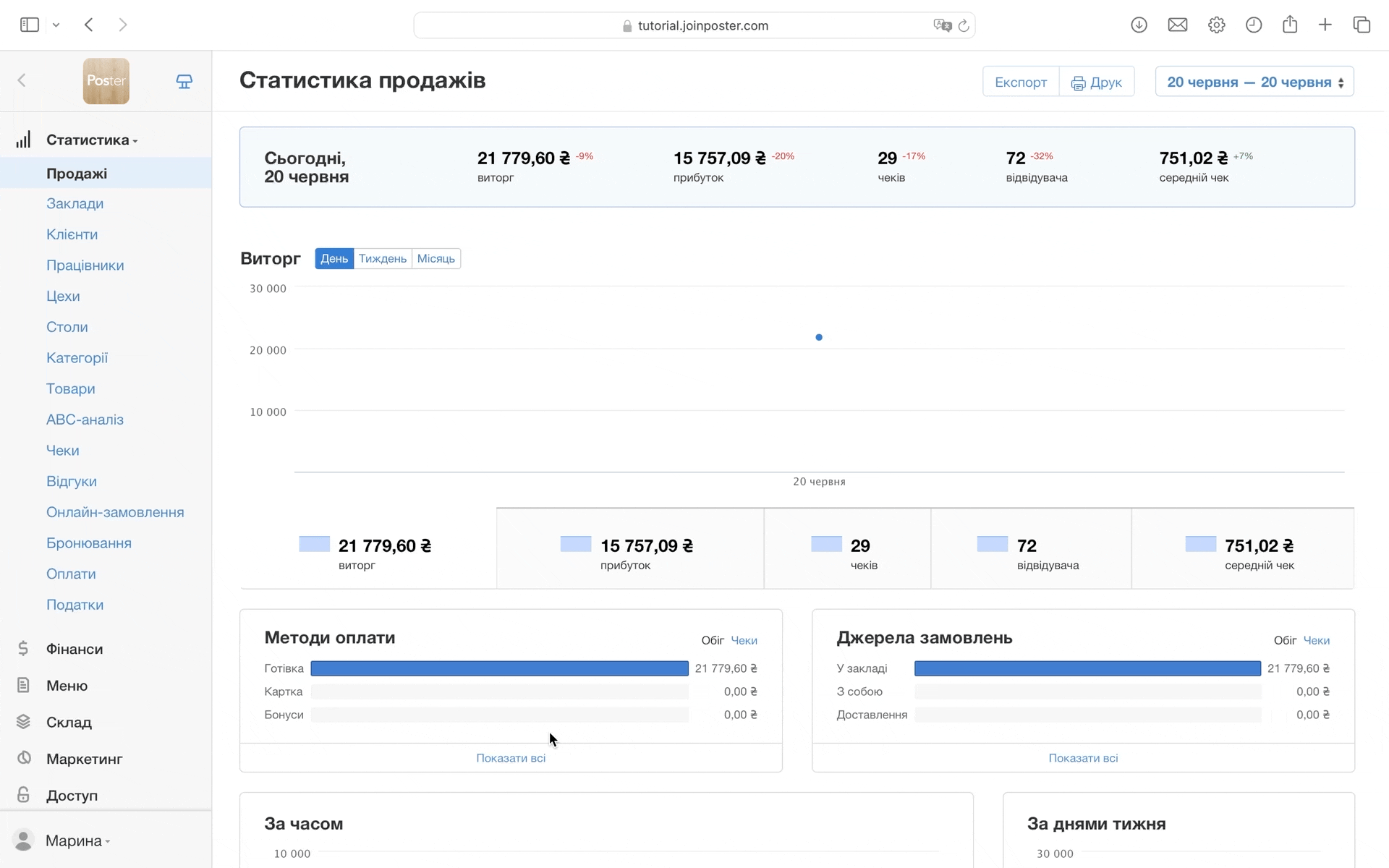This screenshot has width=1389, height=868.
Task: Switch revenue chart to День
Action: coord(334,258)
